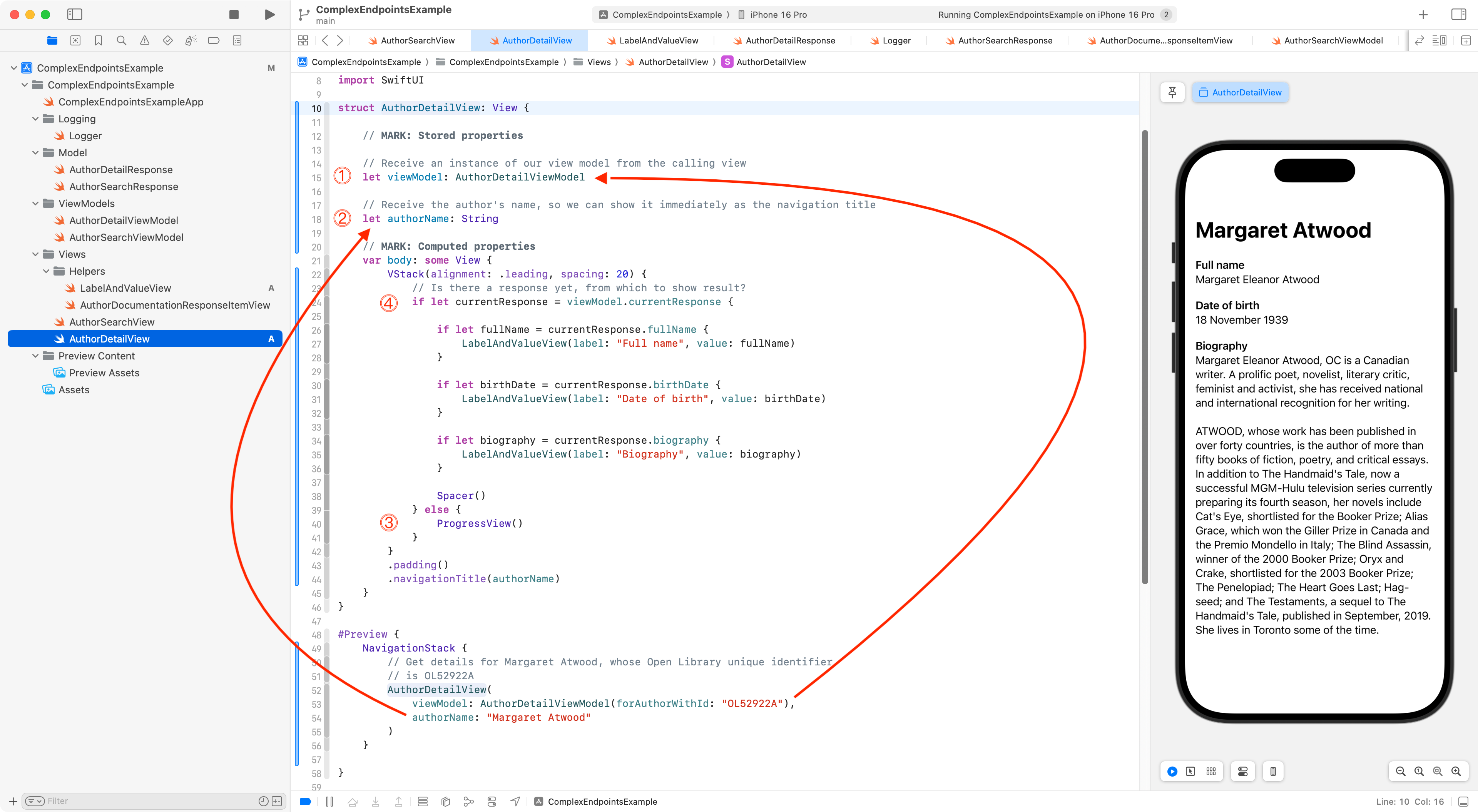Click the editor's vertical scrollbar
This screenshot has width=1478, height=812.
point(1145,356)
